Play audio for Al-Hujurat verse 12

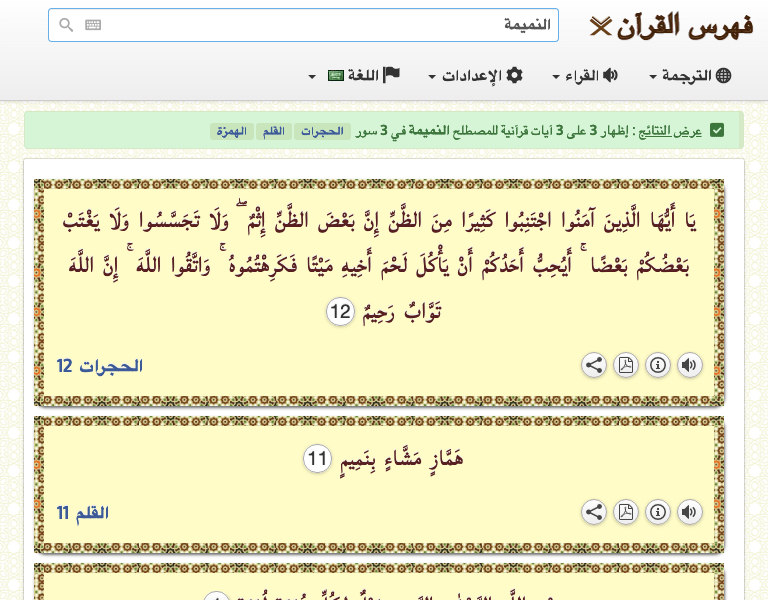[x=689, y=365]
